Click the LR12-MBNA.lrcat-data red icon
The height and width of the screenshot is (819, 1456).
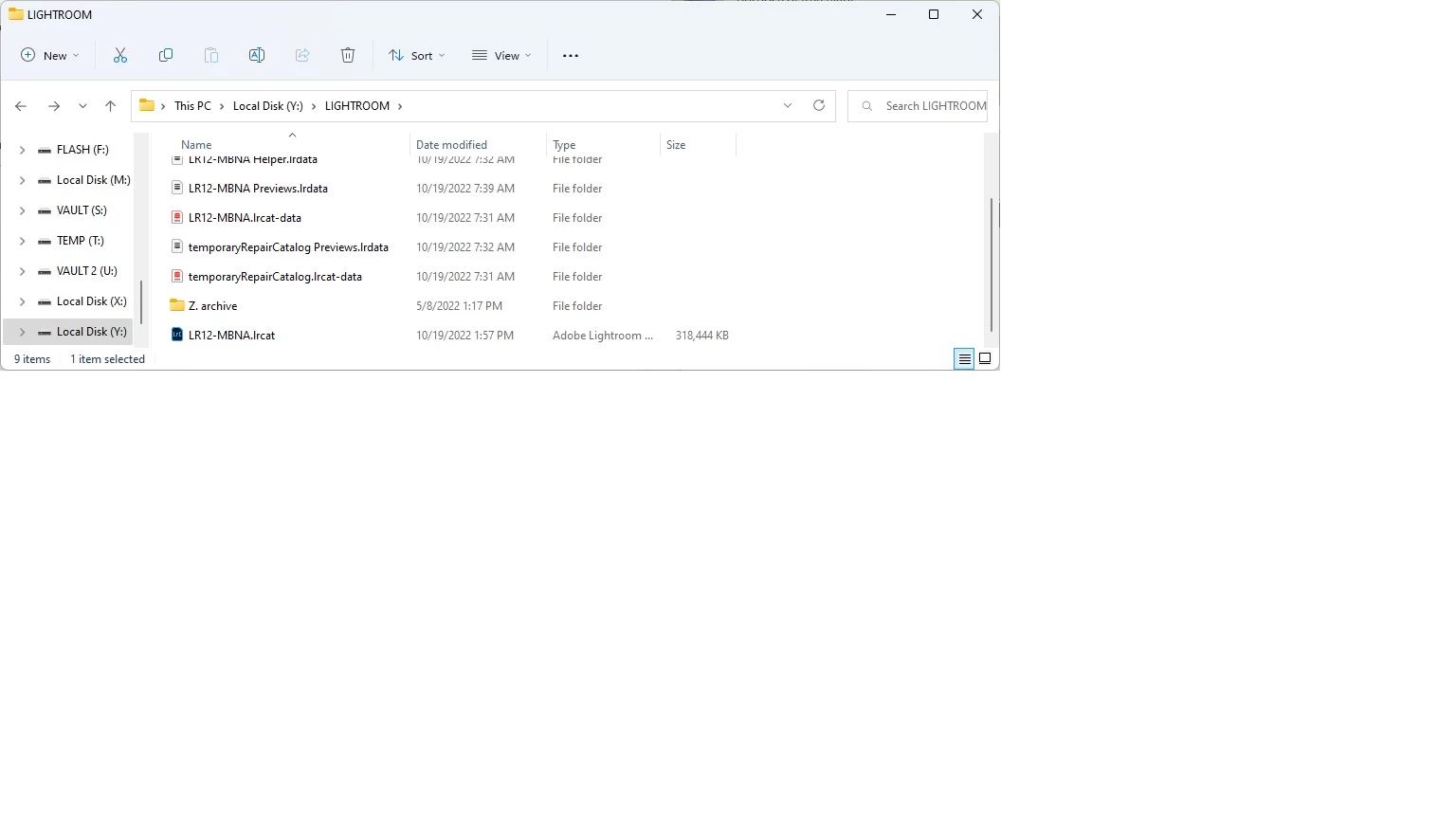[x=176, y=217]
